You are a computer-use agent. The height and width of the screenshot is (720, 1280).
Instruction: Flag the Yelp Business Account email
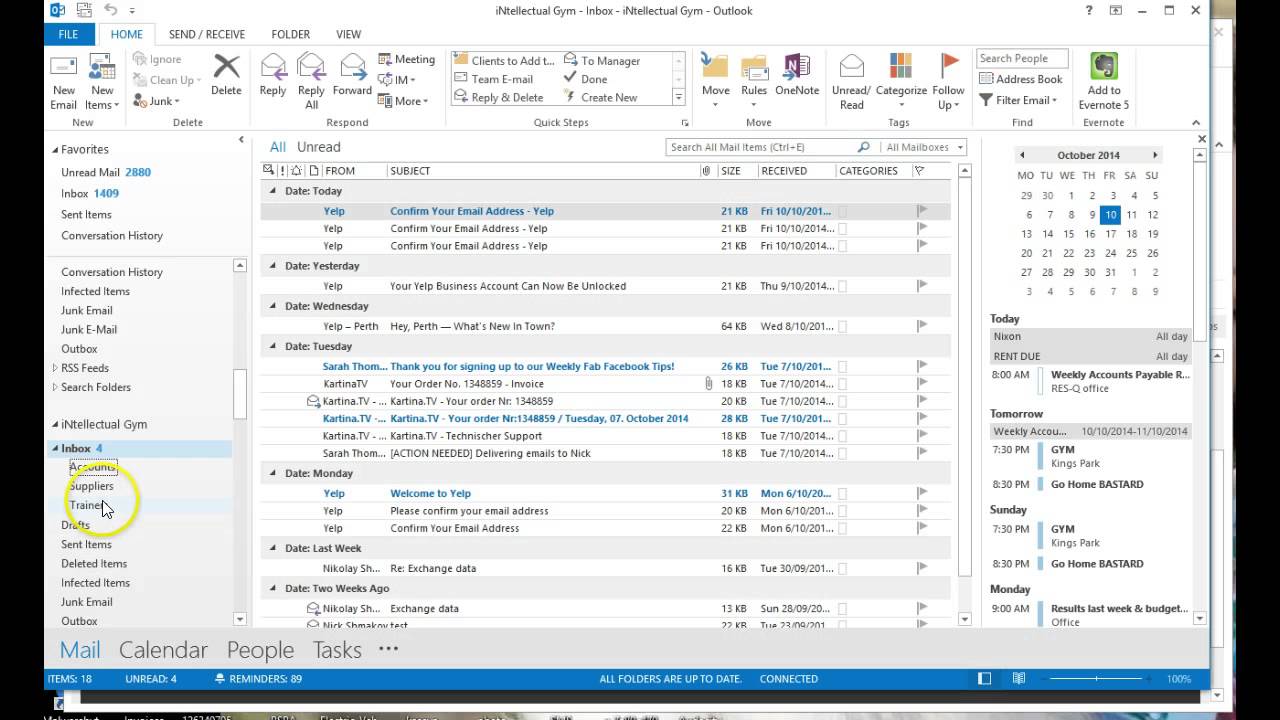[922, 286]
